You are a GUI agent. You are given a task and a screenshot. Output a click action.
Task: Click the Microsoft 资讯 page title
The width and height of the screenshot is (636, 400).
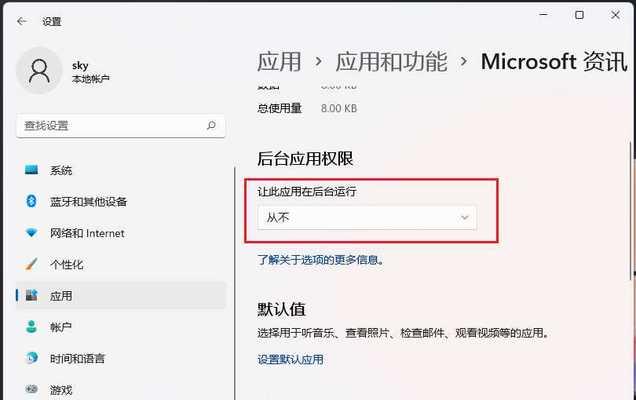coord(554,62)
